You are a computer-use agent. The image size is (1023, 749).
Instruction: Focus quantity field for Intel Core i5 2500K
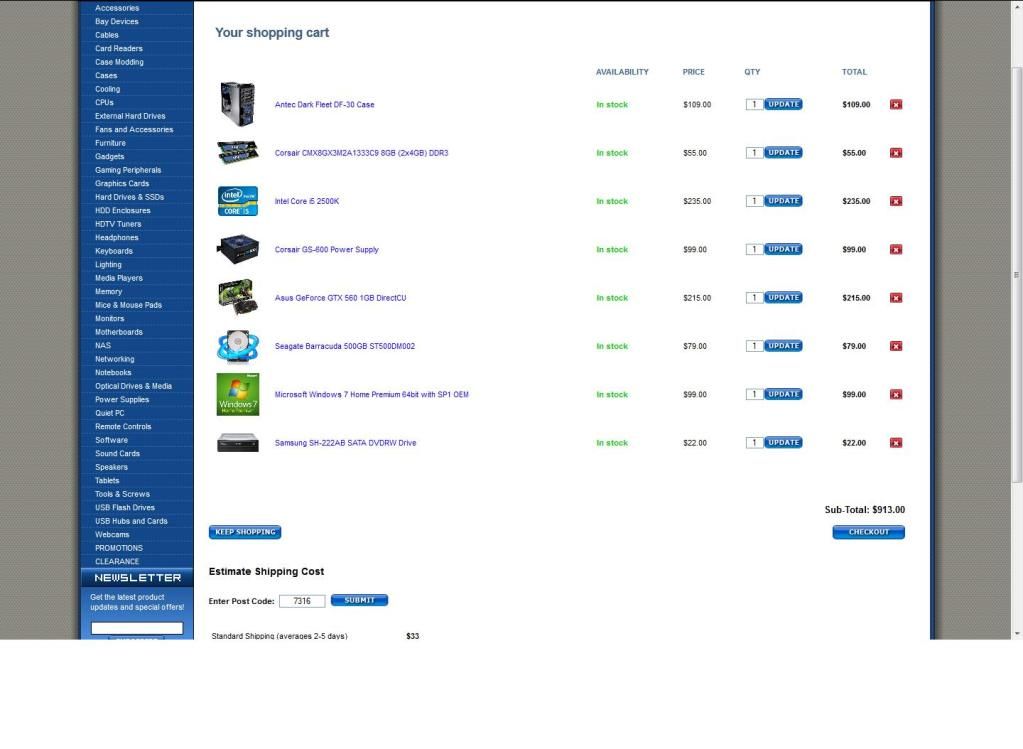coord(754,201)
